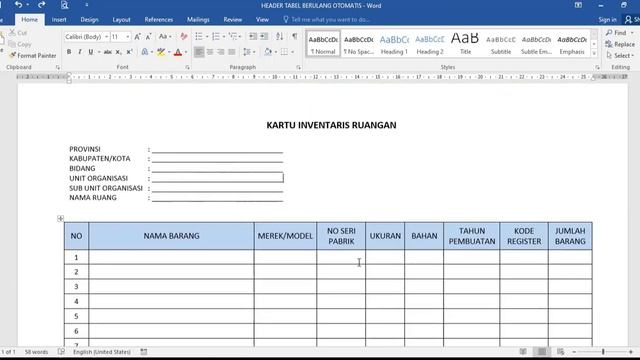Click the Numbering list icon
The width and height of the screenshot is (640, 360).
[216, 37]
